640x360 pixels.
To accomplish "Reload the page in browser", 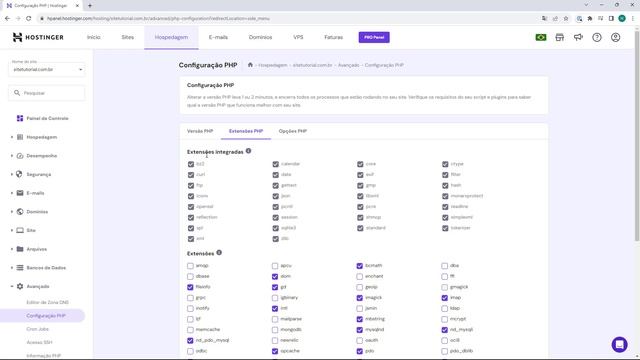I will (x=29, y=18).
